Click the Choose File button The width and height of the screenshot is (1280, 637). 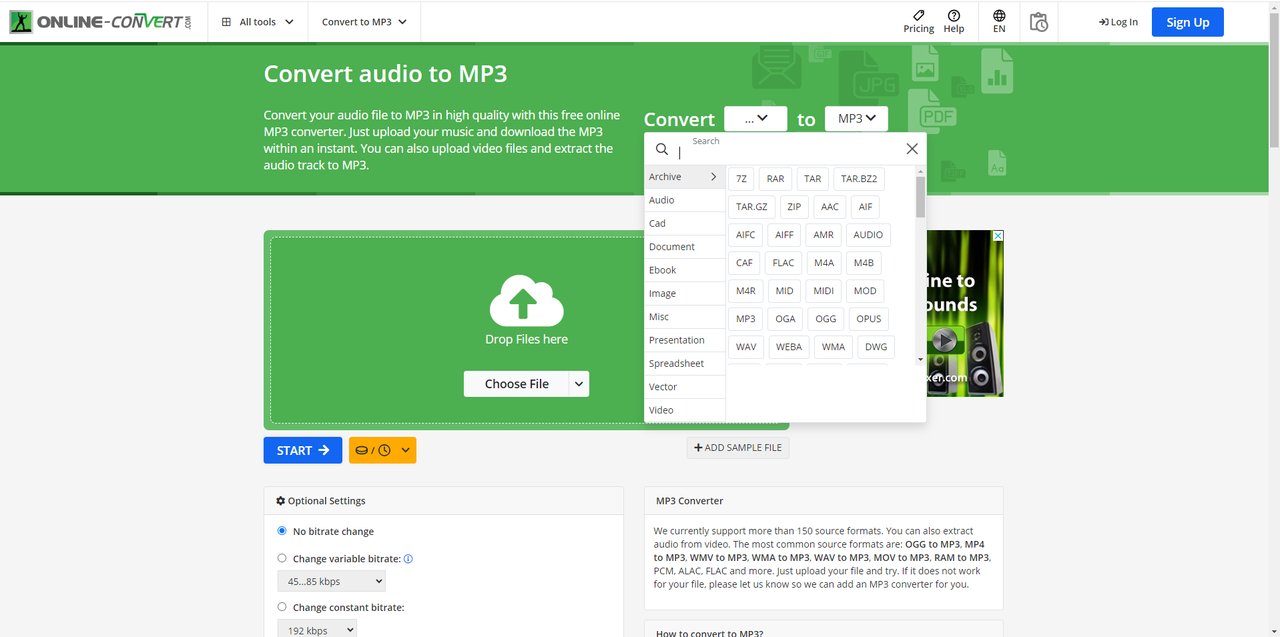[x=516, y=384]
